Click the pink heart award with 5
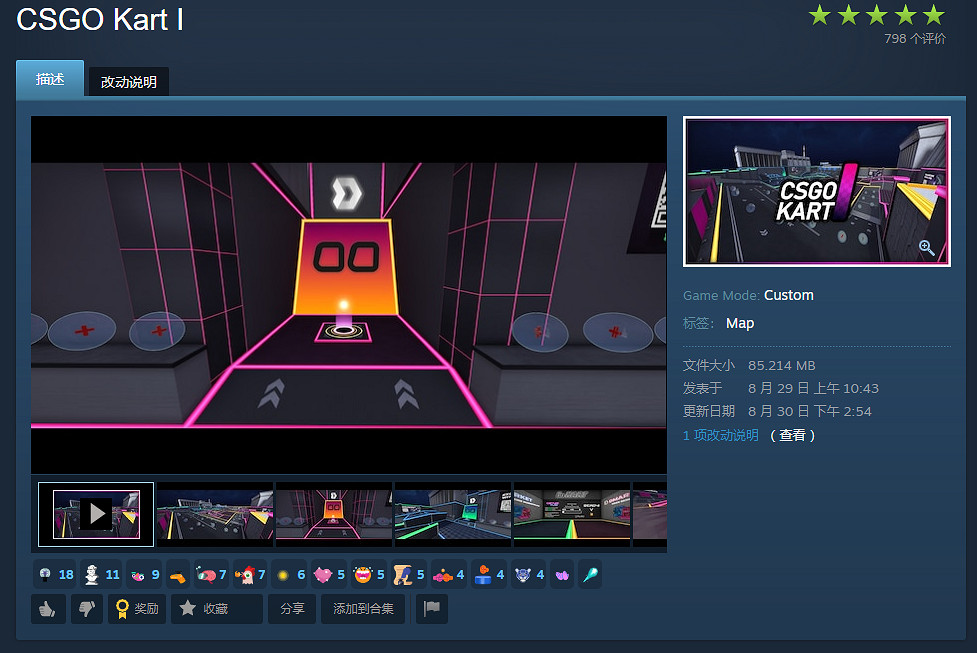The width and height of the screenshot is (977, 653). (329, 575)
